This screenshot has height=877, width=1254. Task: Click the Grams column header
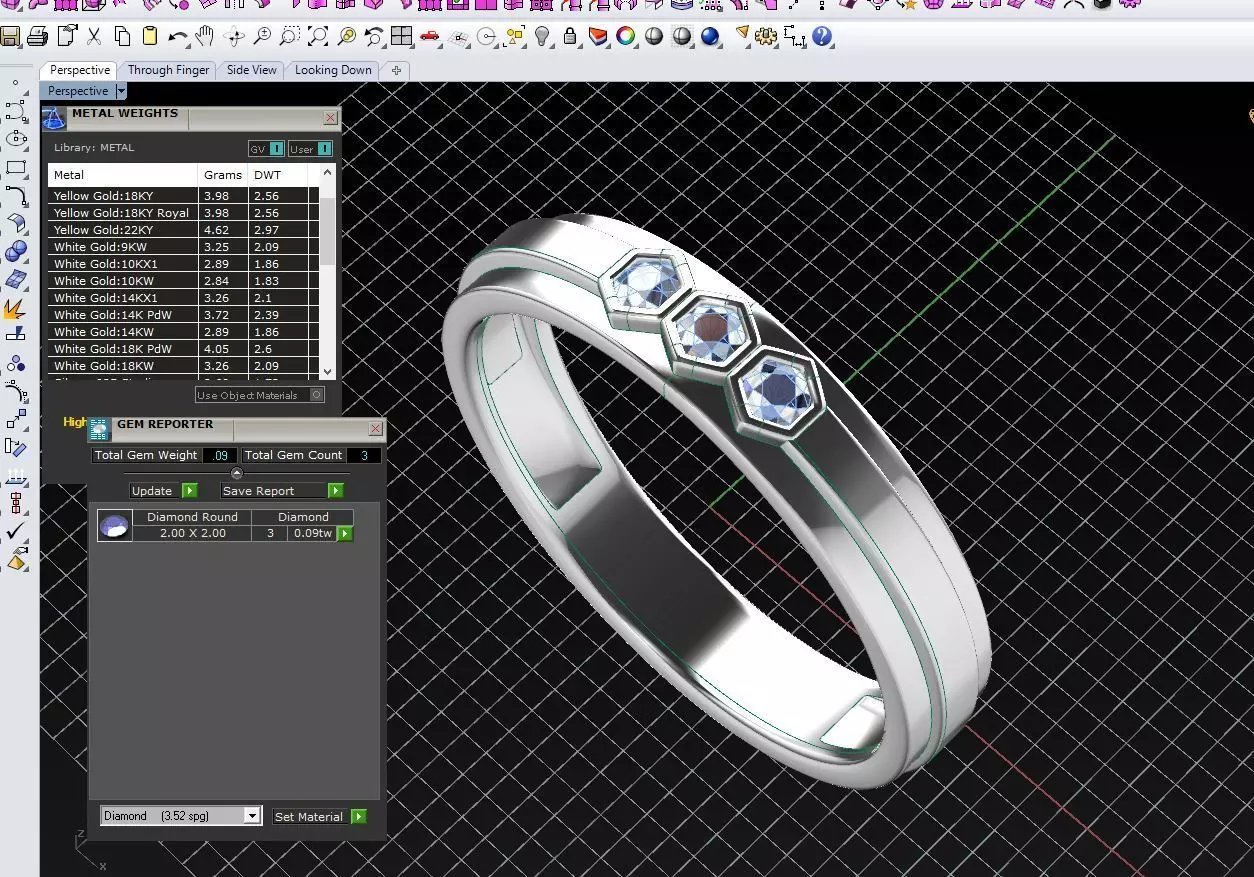pos(223,175)
